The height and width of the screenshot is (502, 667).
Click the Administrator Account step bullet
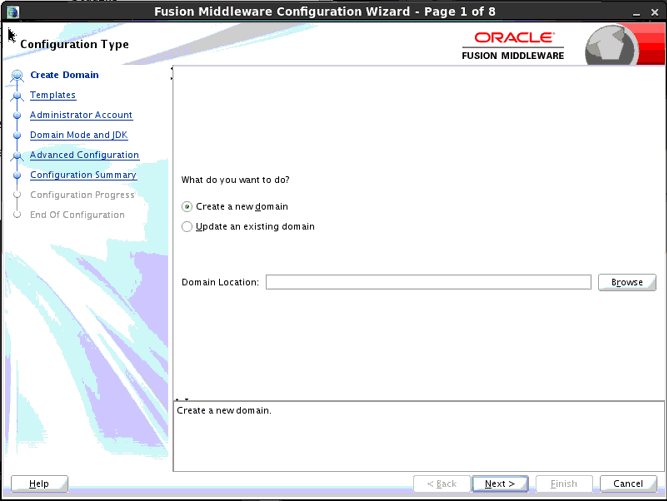[17, 115]
